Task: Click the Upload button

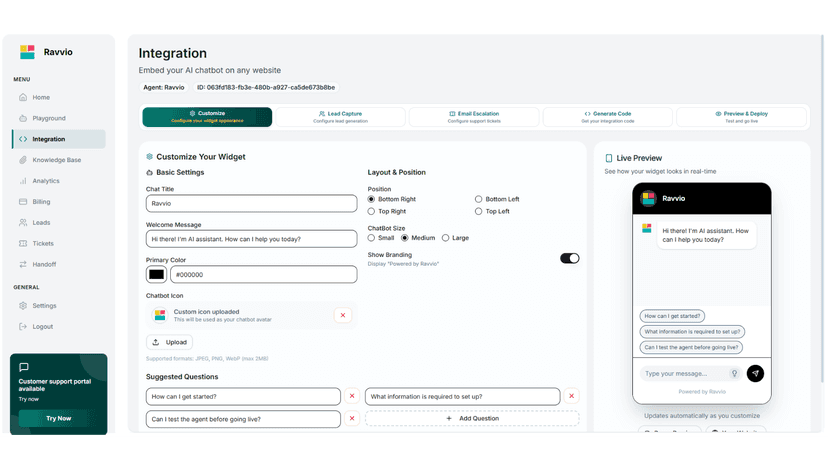Action: [170, 342]
